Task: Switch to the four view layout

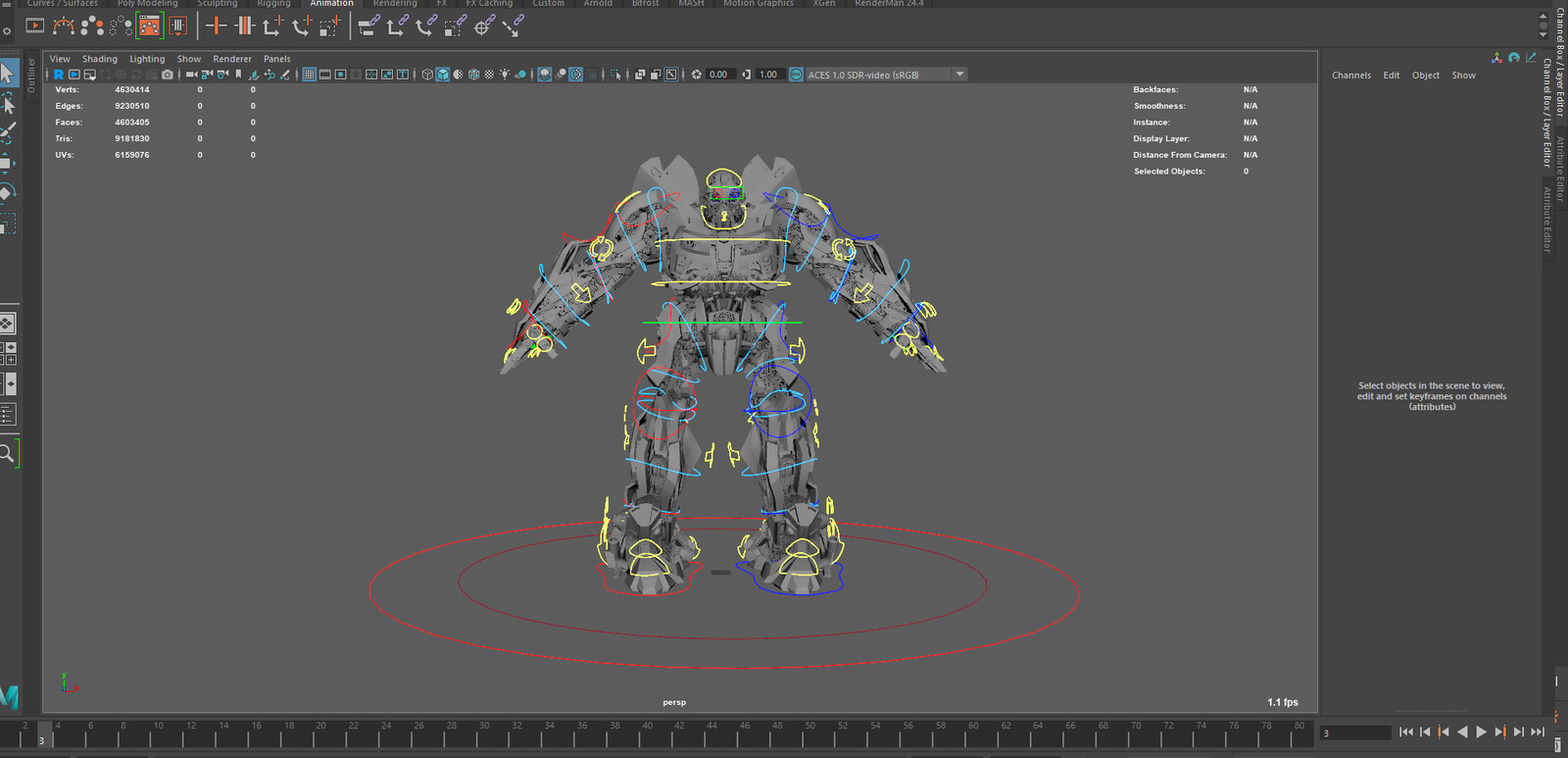Action: pyautogui.click(x=7, y=353)
